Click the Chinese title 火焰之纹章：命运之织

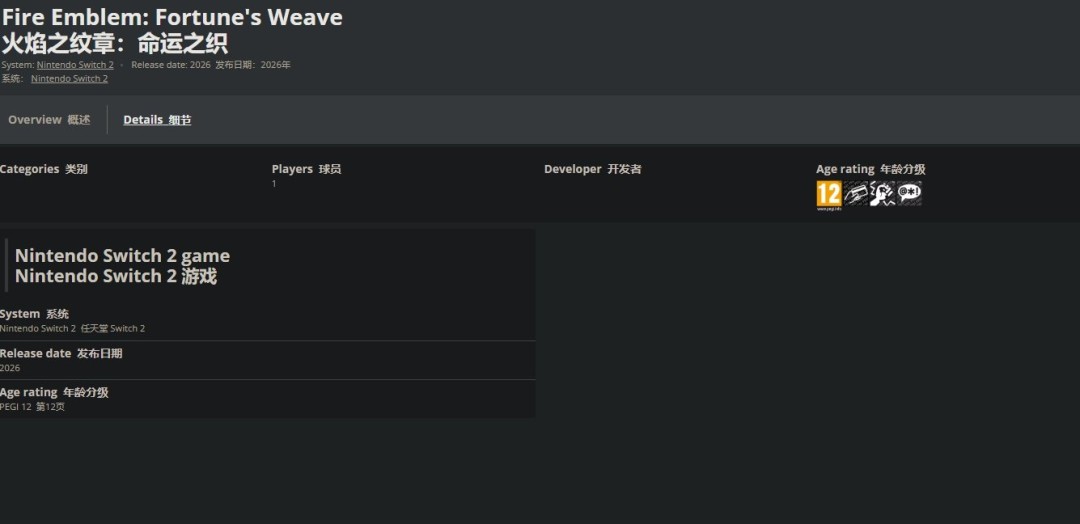click(114, 44)
